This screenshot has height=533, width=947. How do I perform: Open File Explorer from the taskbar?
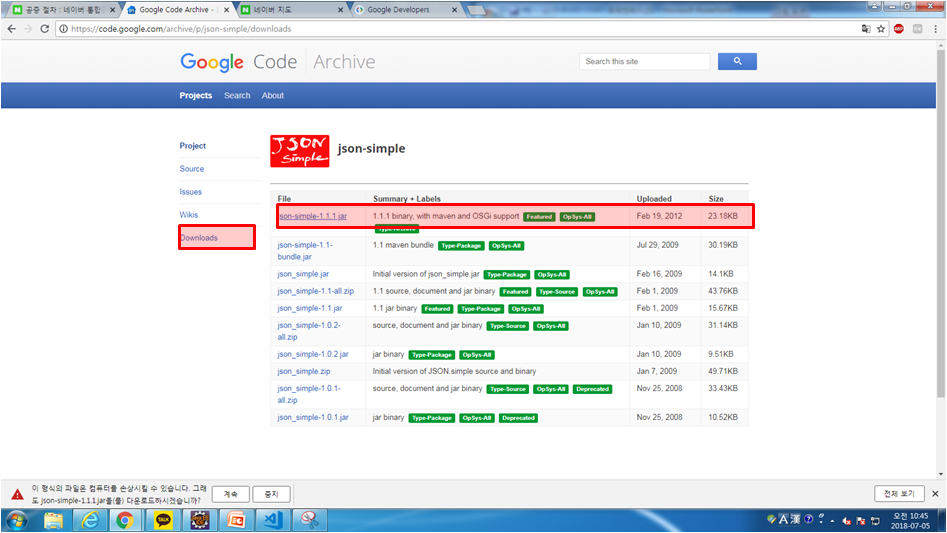(53, 520)
